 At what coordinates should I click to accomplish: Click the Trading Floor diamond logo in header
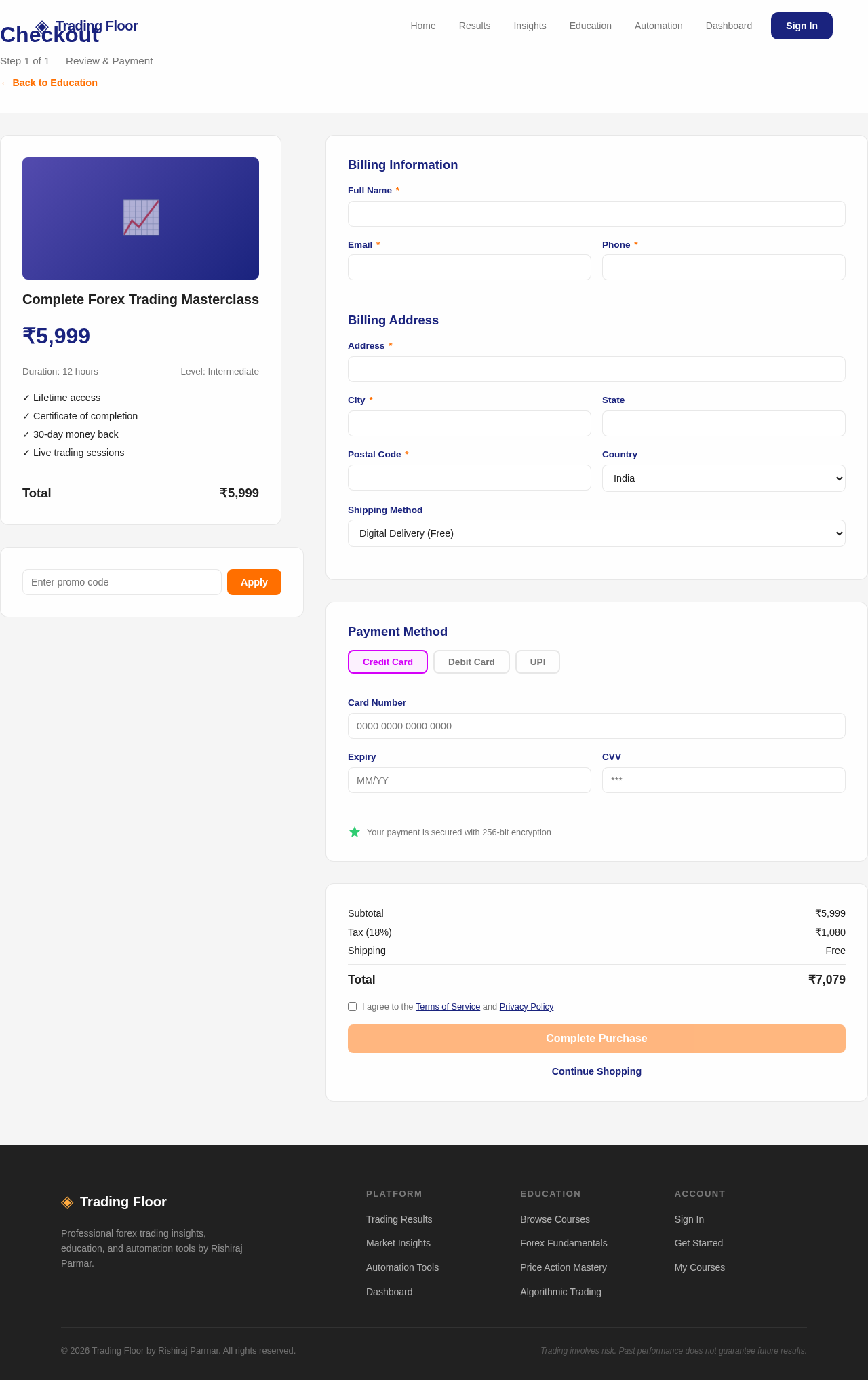click(x=42, y=26)
